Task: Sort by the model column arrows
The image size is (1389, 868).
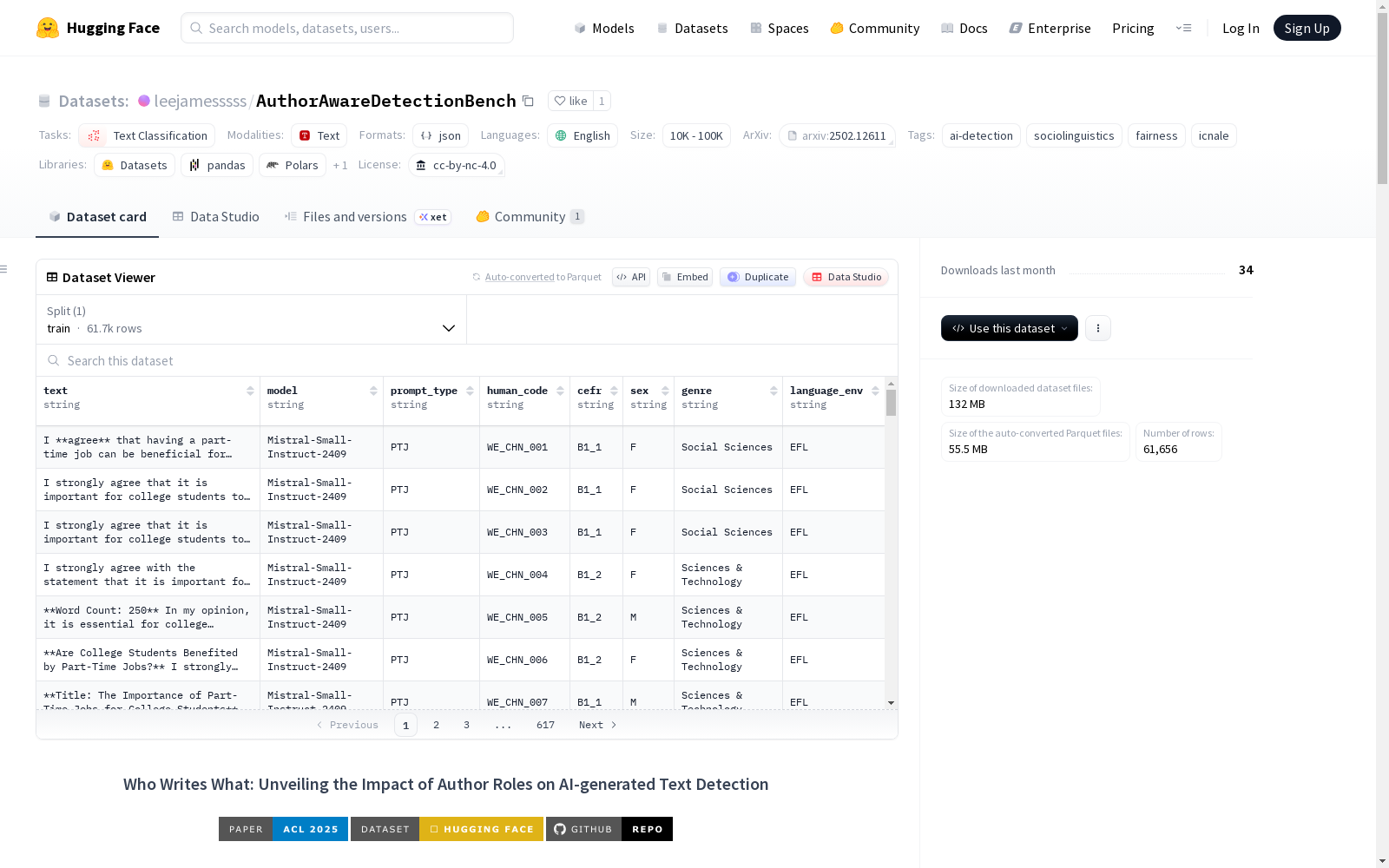Action: tap(373, 391)
